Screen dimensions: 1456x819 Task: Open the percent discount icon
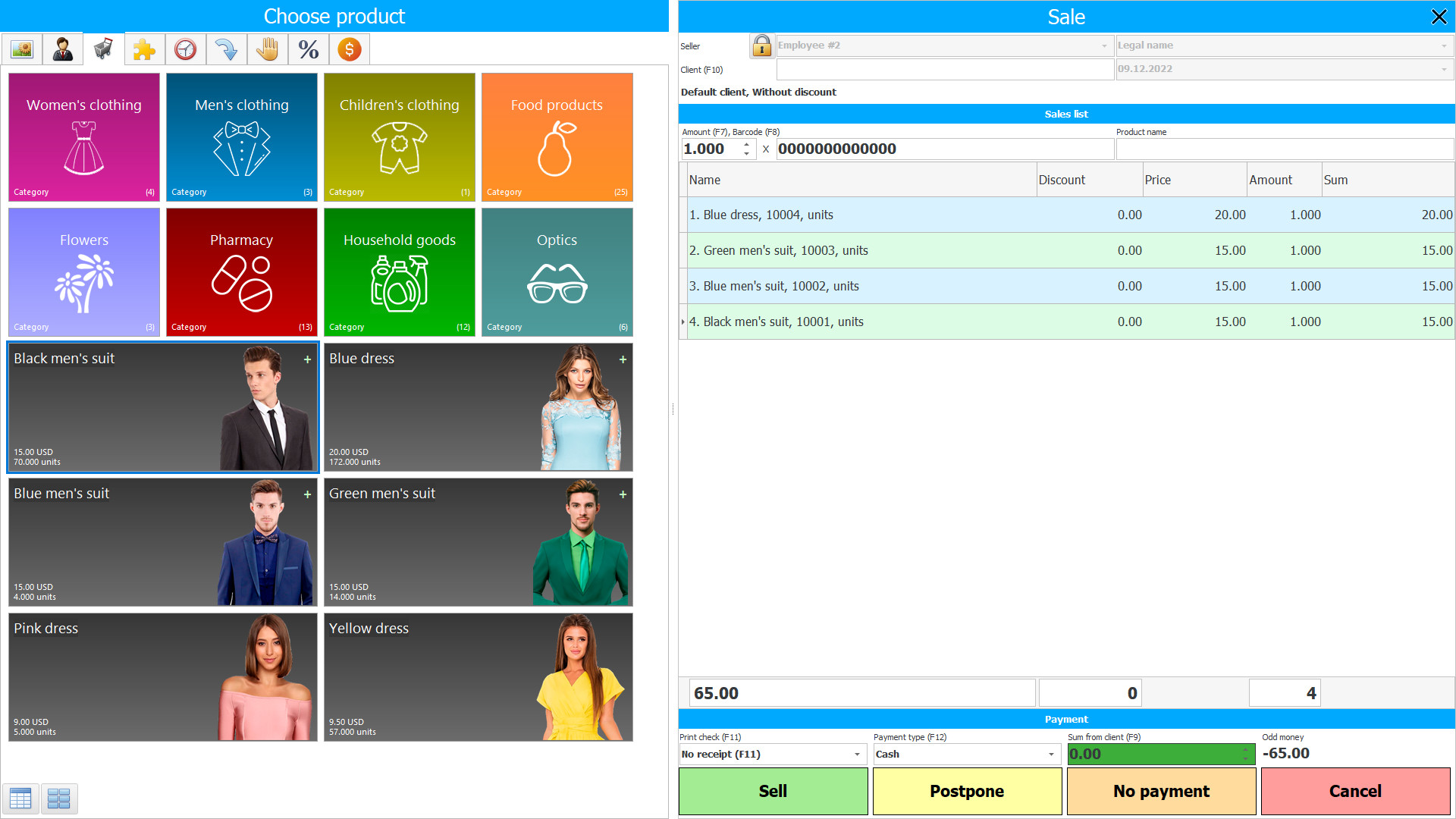click(308, 49)
